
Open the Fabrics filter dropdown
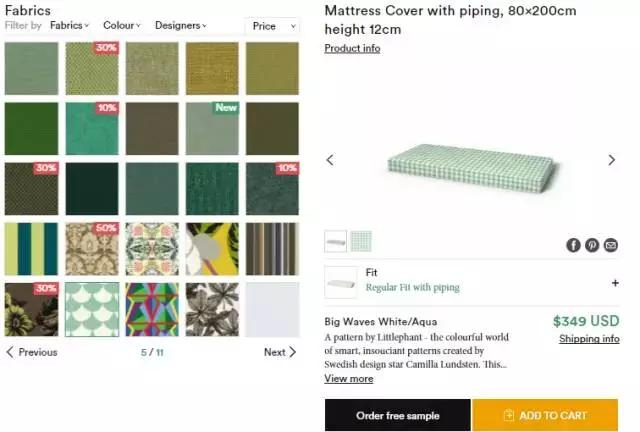tap(69, 25)
